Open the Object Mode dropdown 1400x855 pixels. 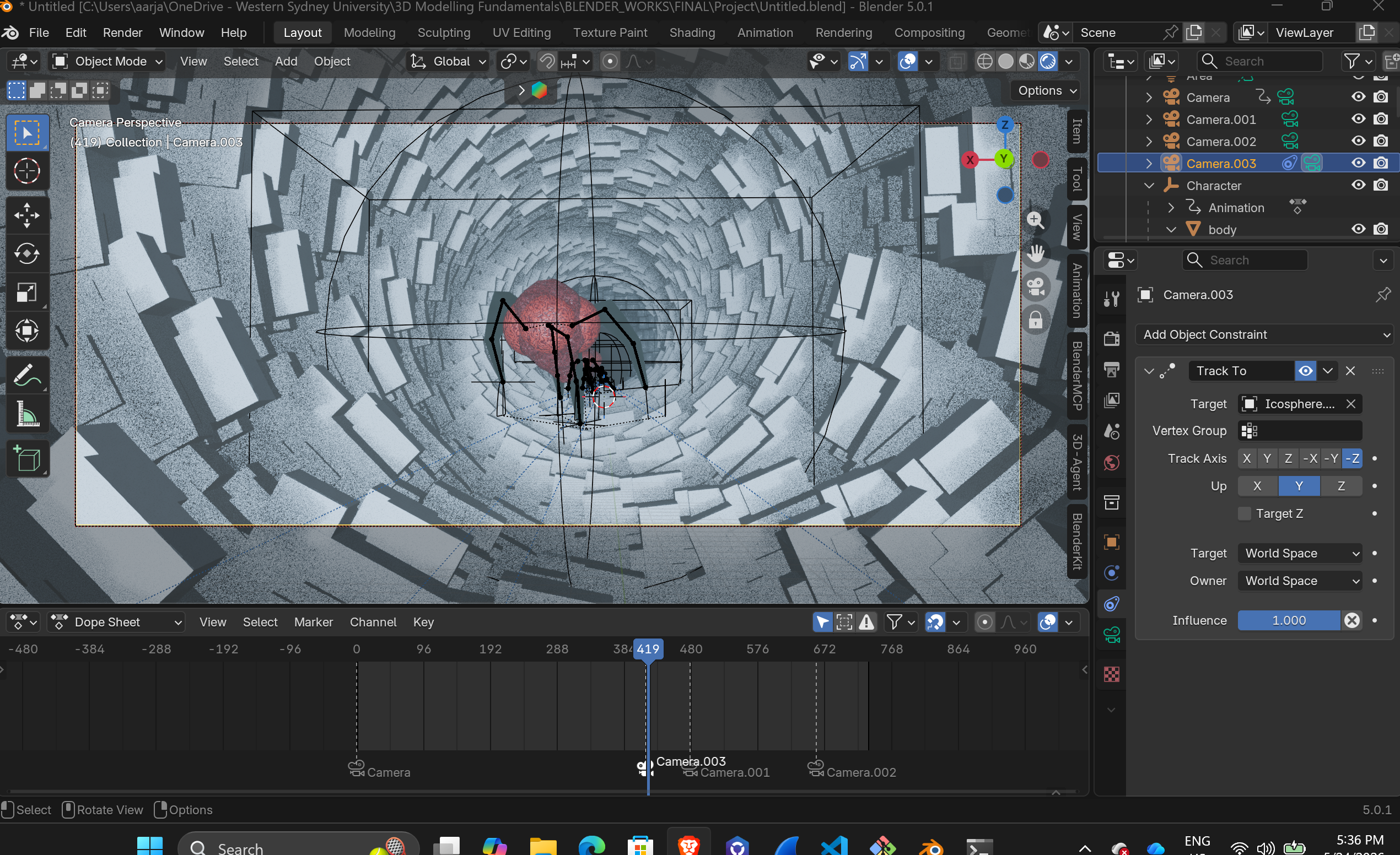pyautogui.click(x=107, y=61)
